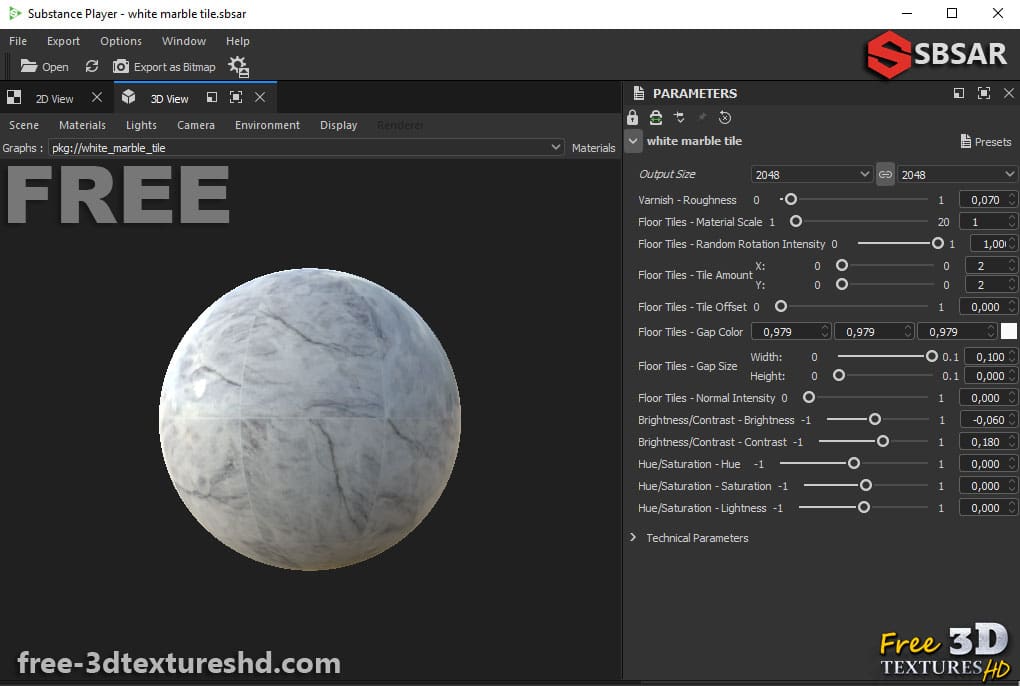The height and width of the screenshot is (686, 1020).
Task: Open the Graphs pkg://white_marble_tile dropdown
Action: tap(306, 148)
